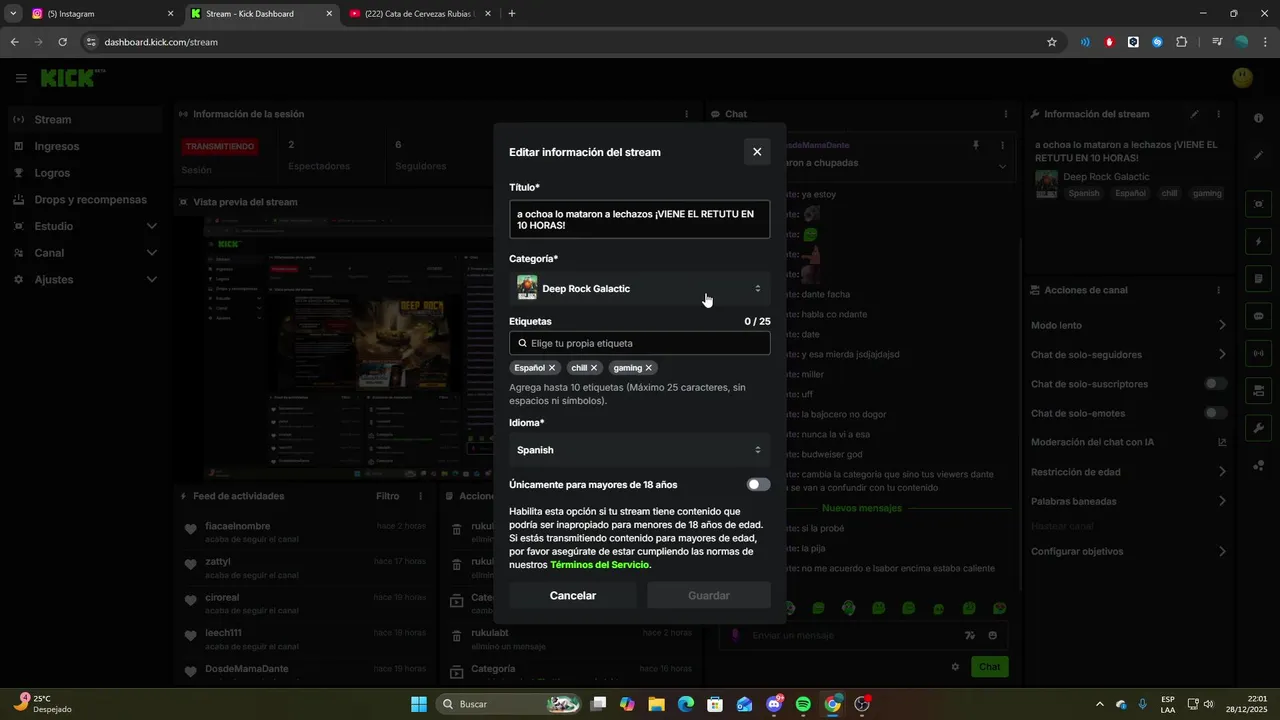The width and height of the screenshot is (1280, 720).
Task: Open the Windows Start menu
Action: (418, 704)
